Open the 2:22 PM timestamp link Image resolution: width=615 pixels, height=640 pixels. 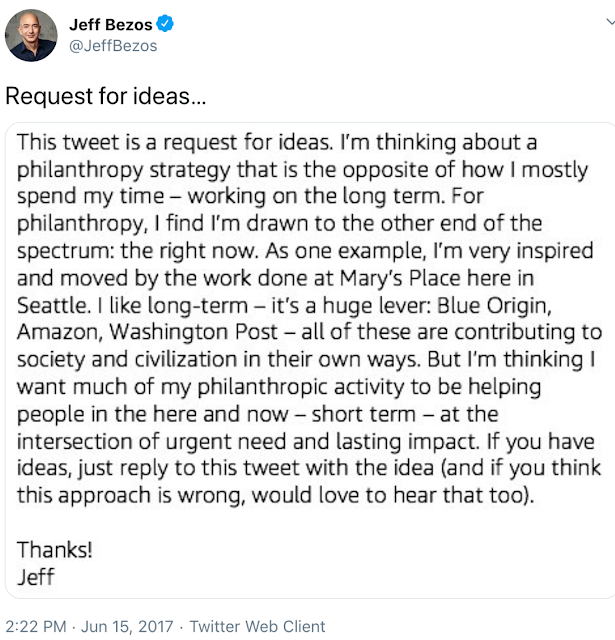coord(35,627)
